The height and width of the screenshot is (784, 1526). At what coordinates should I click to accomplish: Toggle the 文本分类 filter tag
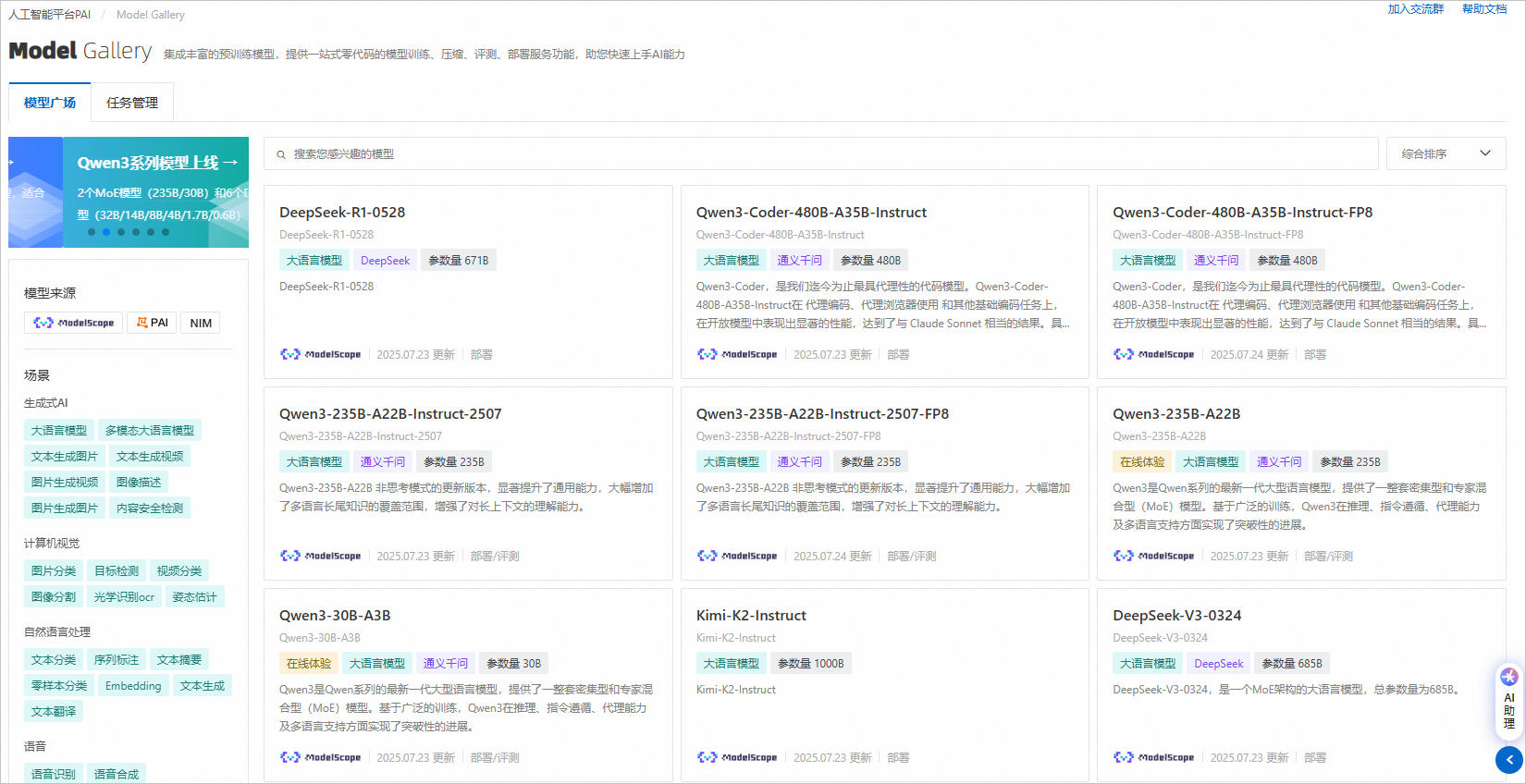click(x=54, y=659)
